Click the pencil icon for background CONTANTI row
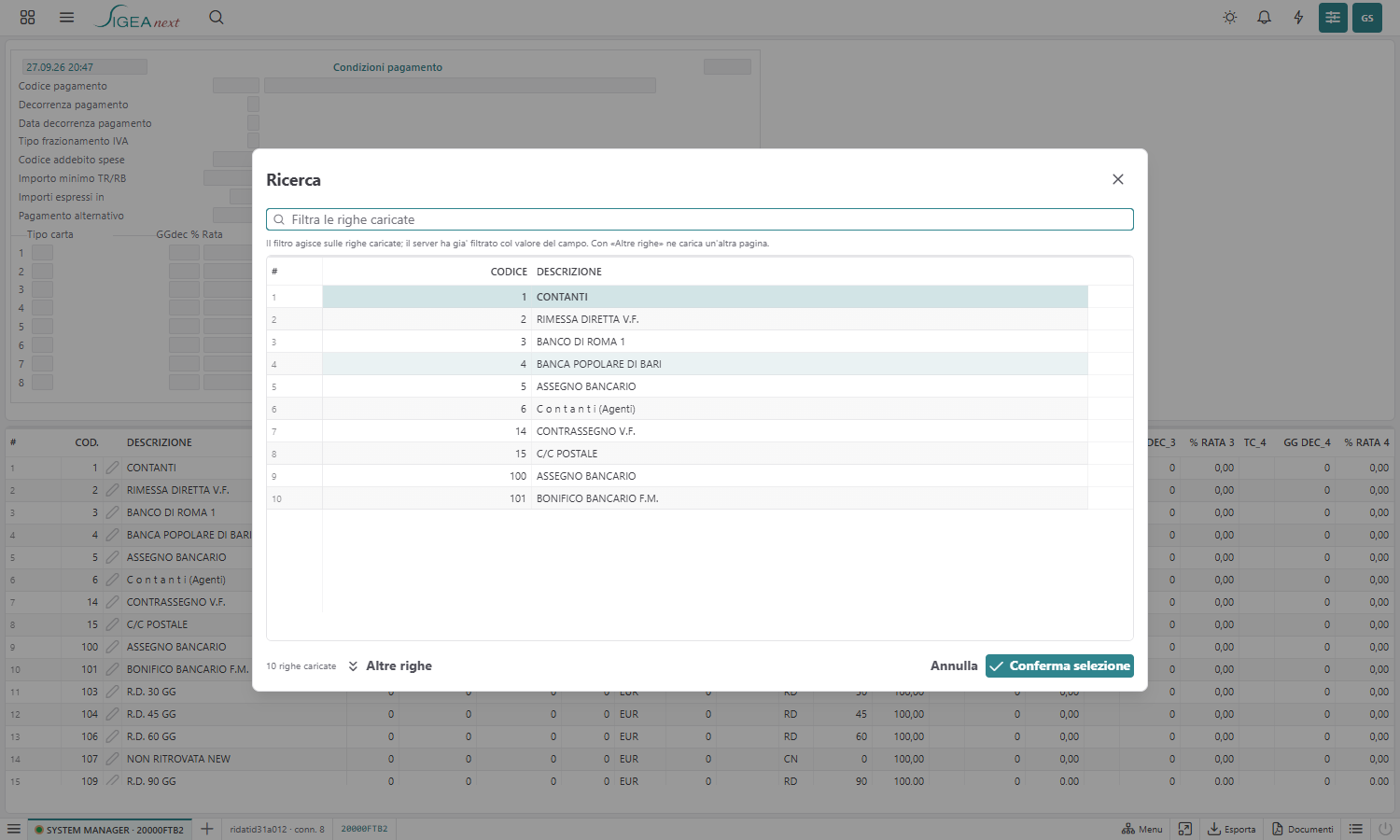The height and width of the screenshot is (840, 1400). click(112, 468)
